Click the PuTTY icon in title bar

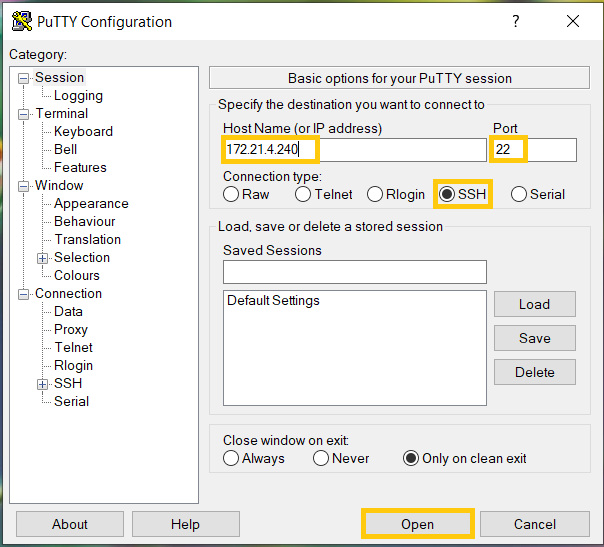[x=19, y=21]
